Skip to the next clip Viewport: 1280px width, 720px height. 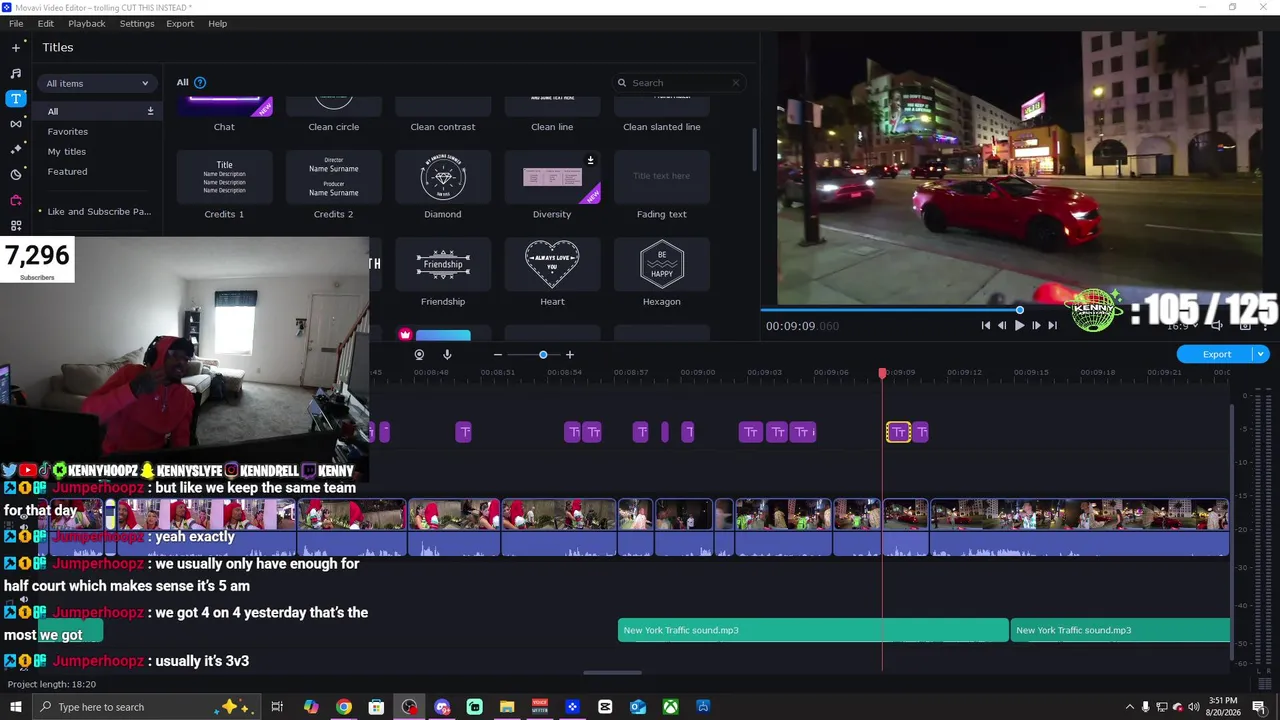click(1052, 325)
